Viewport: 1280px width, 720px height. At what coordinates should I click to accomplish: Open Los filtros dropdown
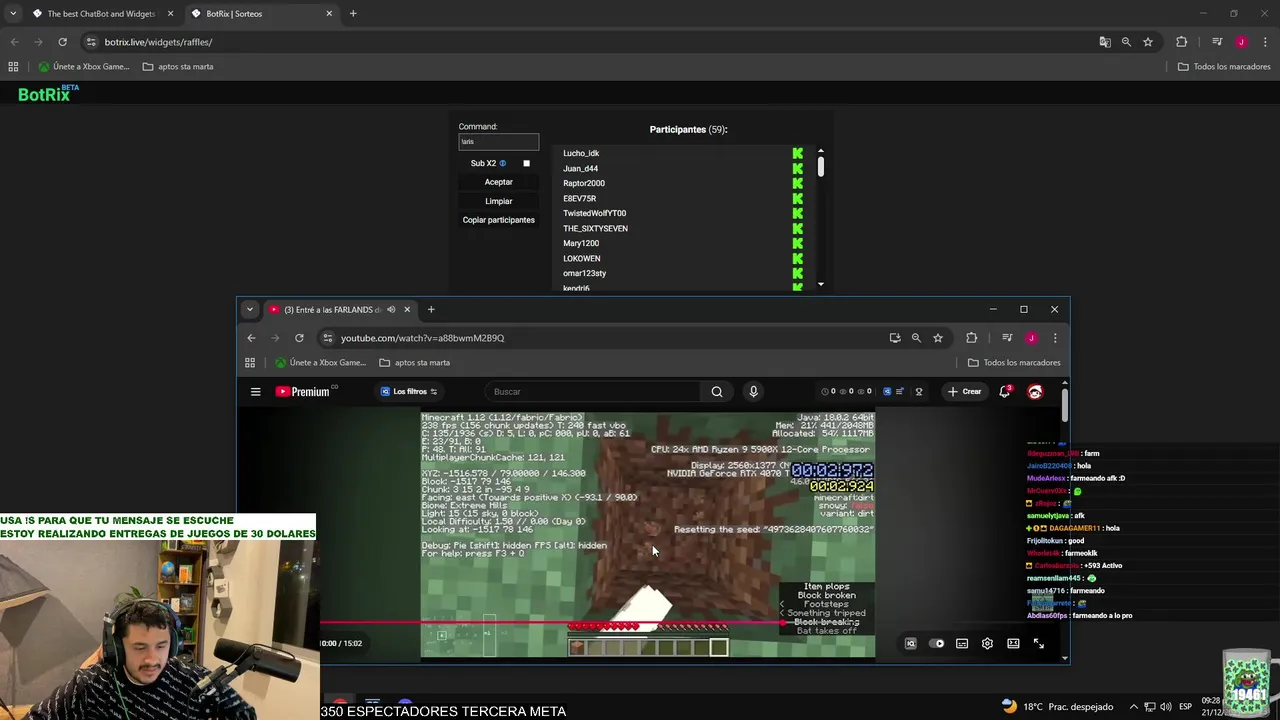point(409,391)
